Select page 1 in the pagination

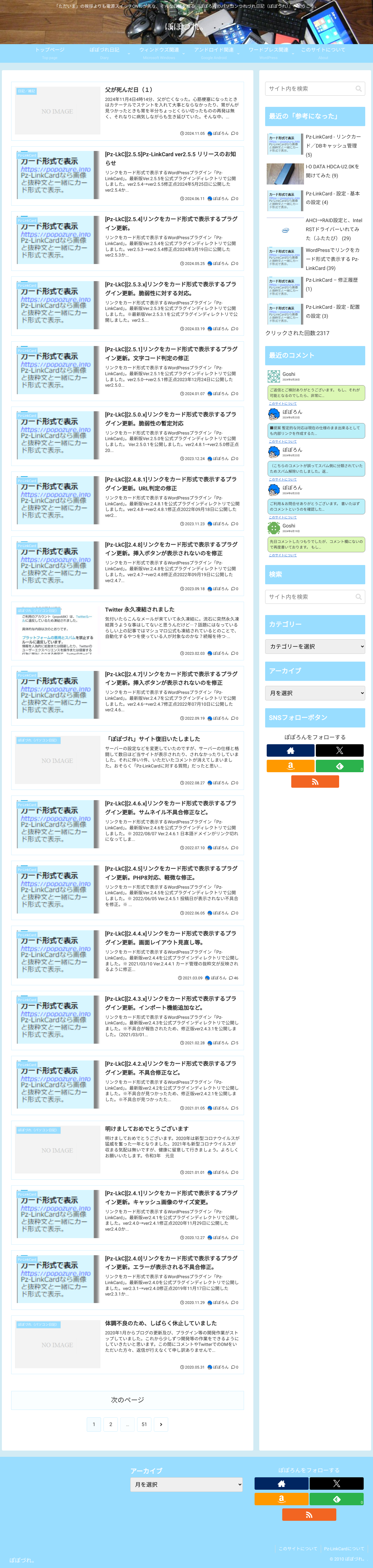93,1424
